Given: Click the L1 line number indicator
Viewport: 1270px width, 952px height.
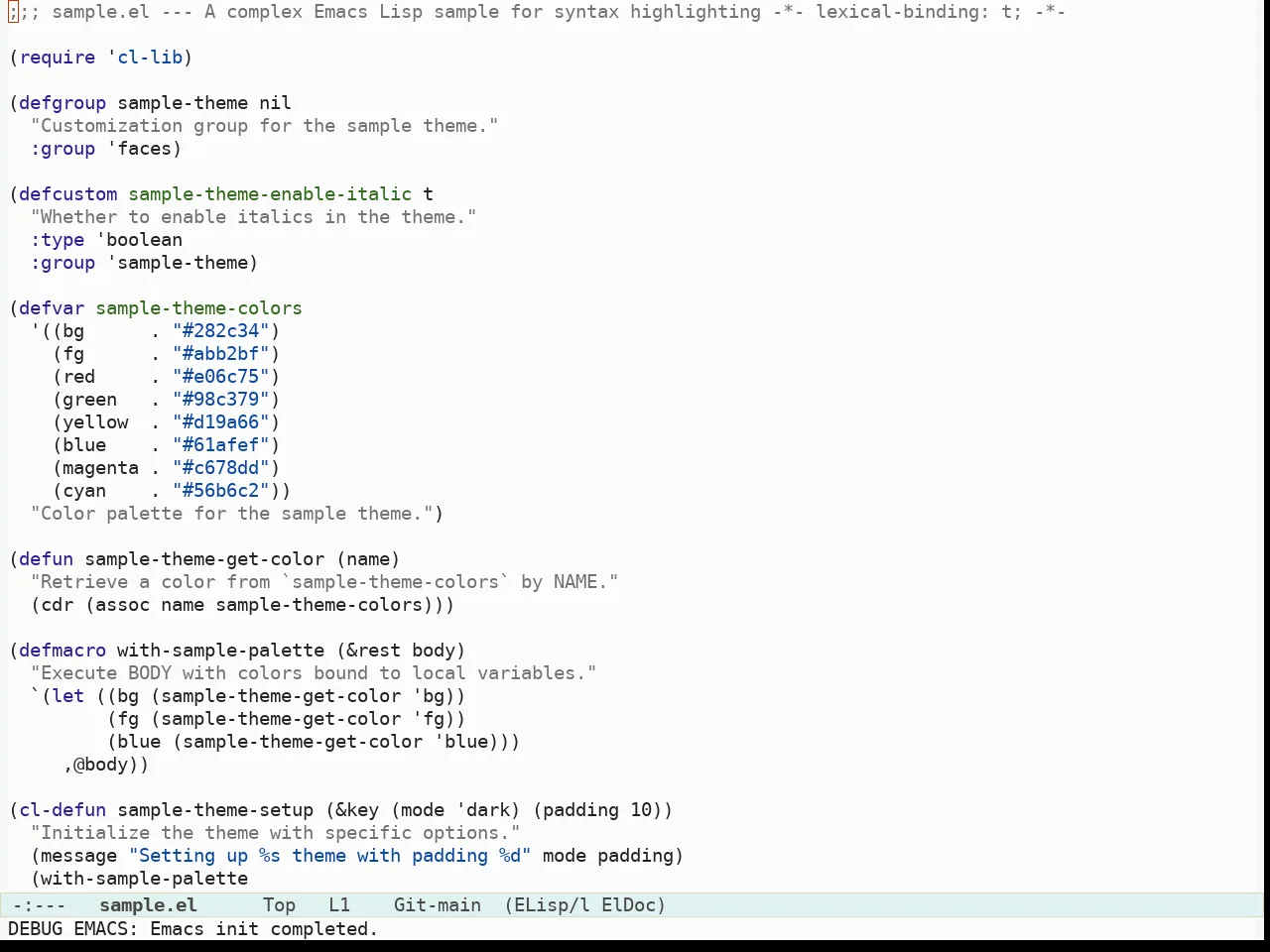Looking at the screenshot, I should tap(339, 905).
